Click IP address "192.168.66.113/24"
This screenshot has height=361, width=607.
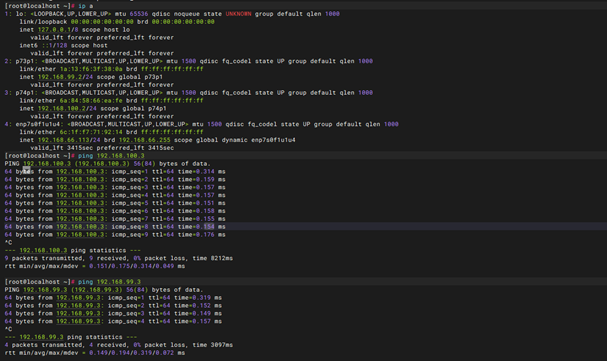(69, 140)
